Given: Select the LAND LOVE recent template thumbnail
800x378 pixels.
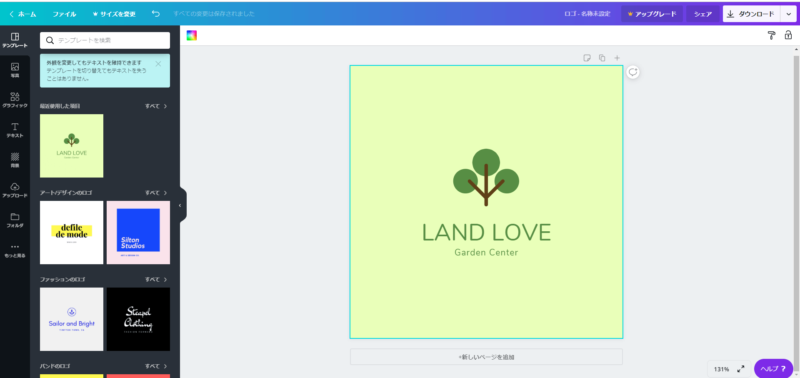Looking at the screenshot, I should 71,146.
